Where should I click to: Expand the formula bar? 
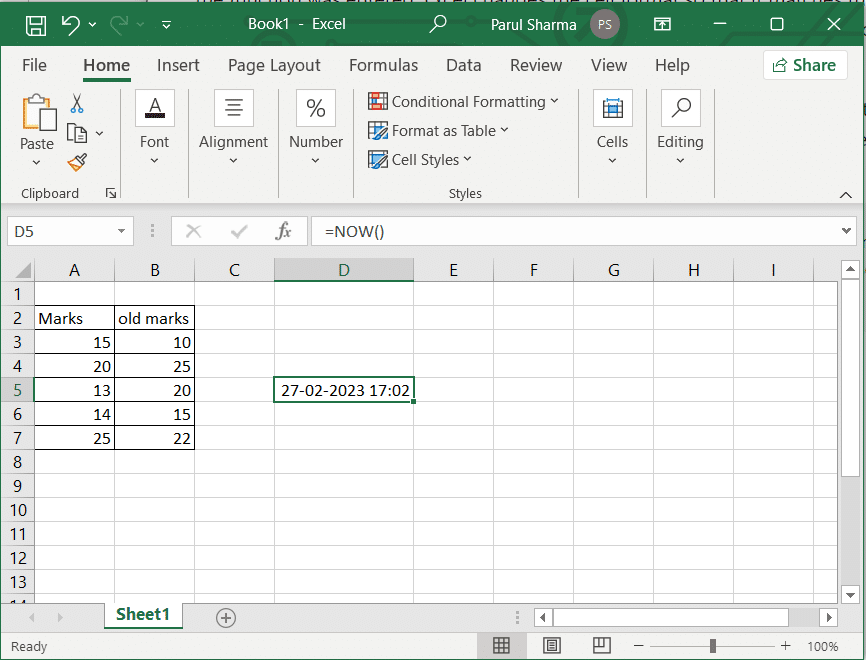846,231
